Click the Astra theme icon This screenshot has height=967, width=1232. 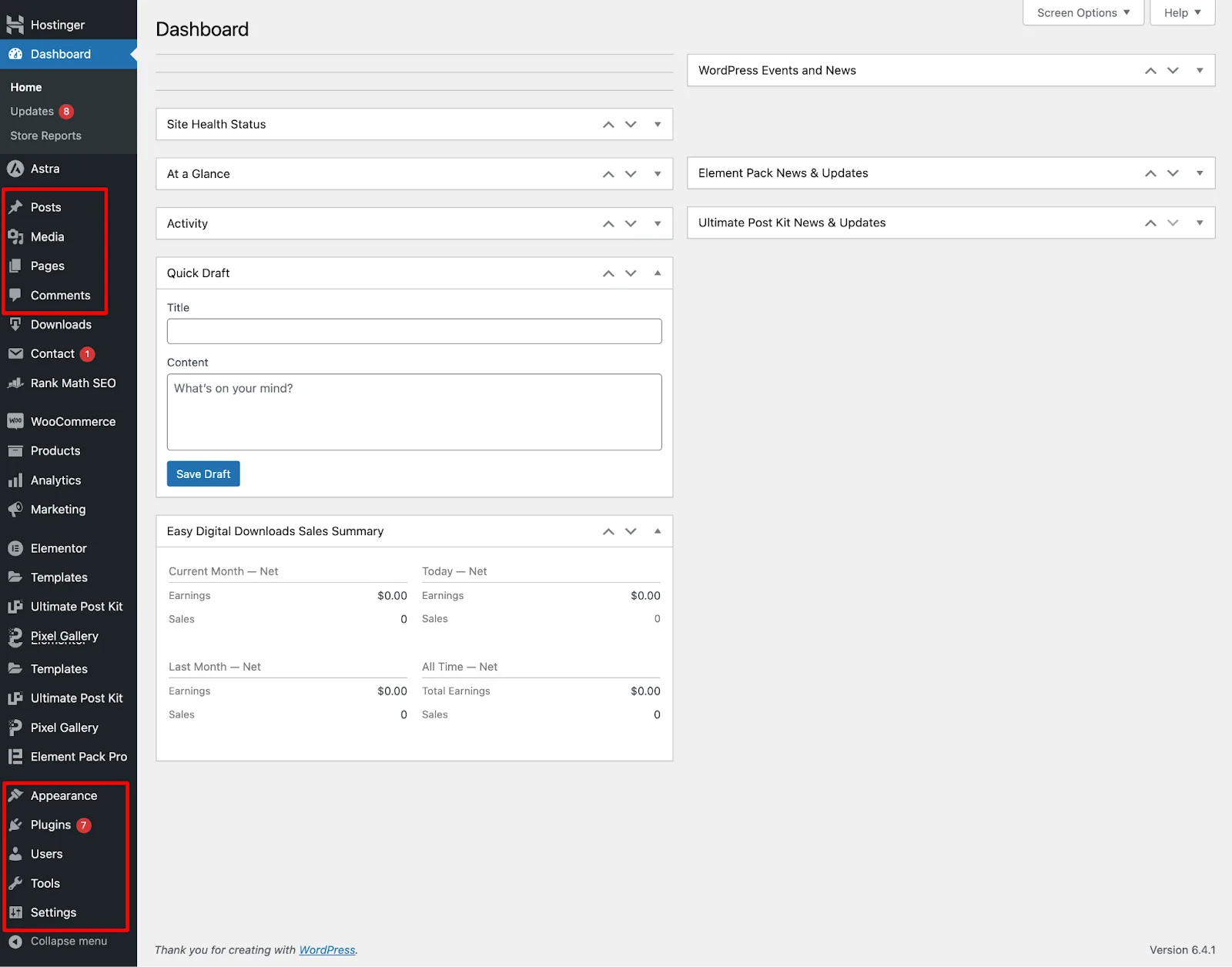click(15, 169)
